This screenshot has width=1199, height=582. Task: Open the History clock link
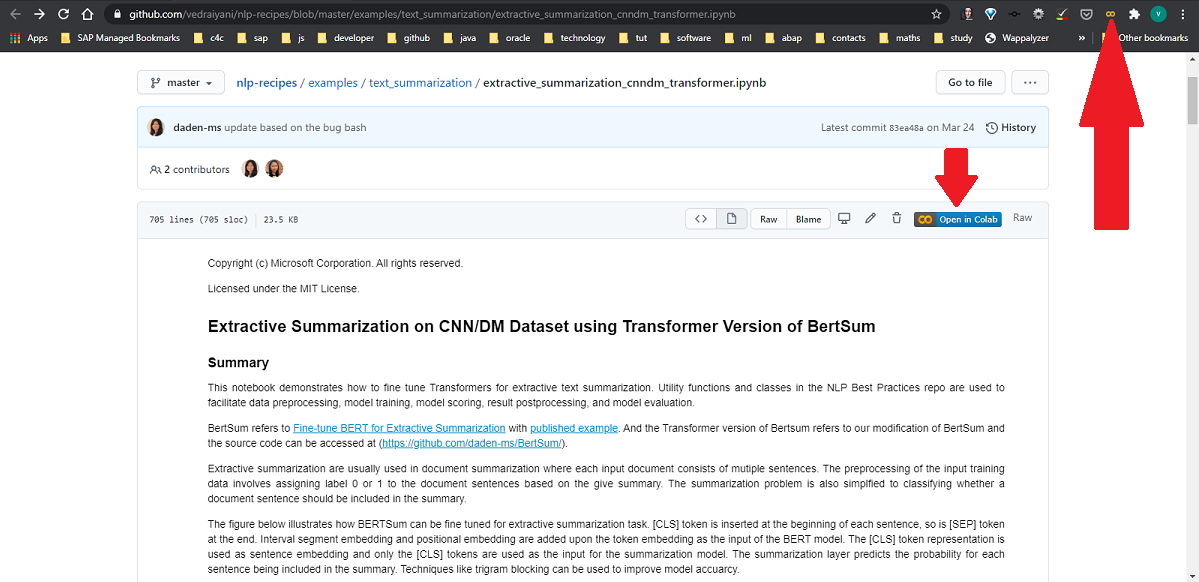pyautogui.click(x=1011, y=128)
